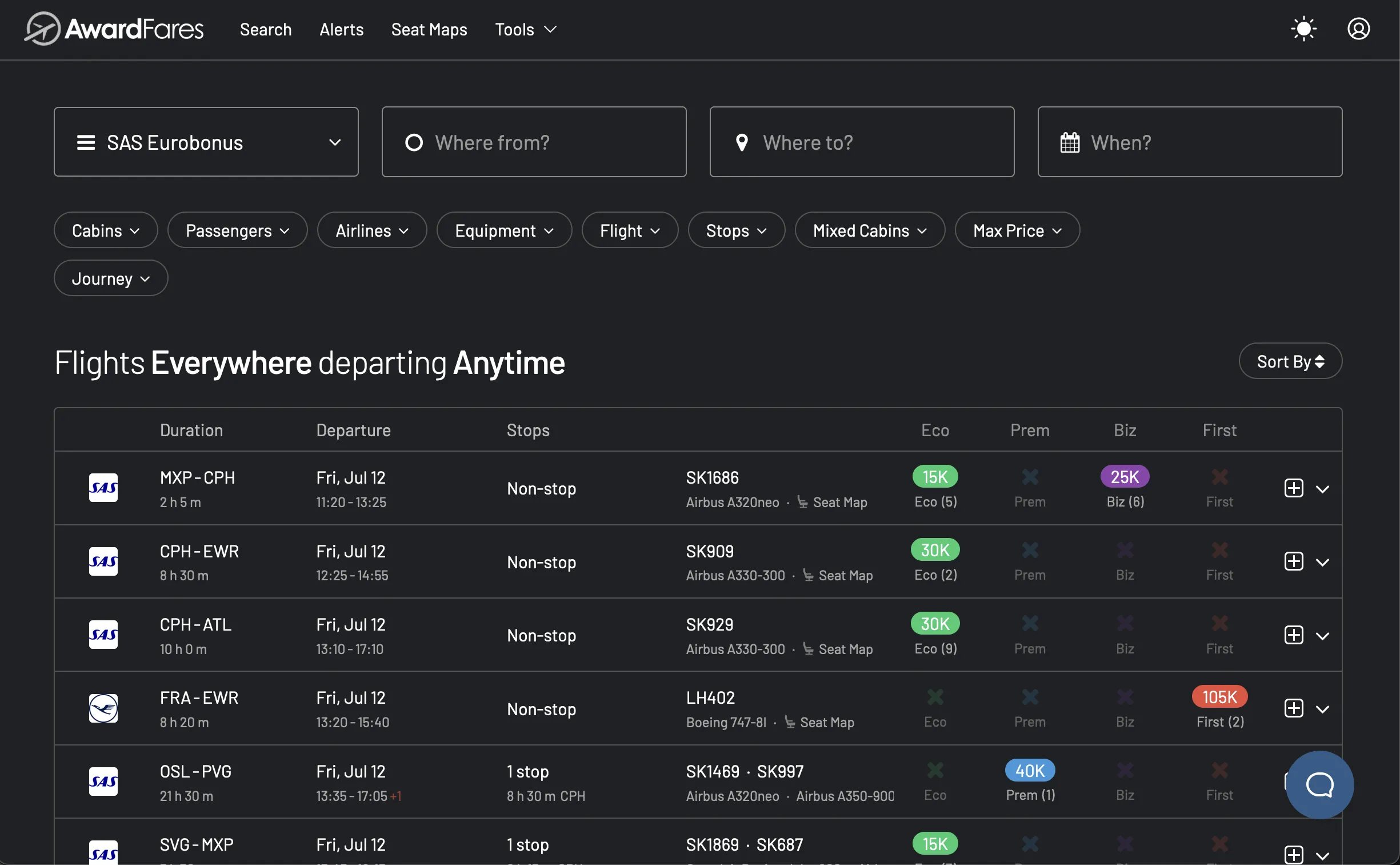Add MXP-CPH flight with plus icon
The height and width of the screenshot is (865, 1400).
pyautogui.click(x=1294, y=488)
